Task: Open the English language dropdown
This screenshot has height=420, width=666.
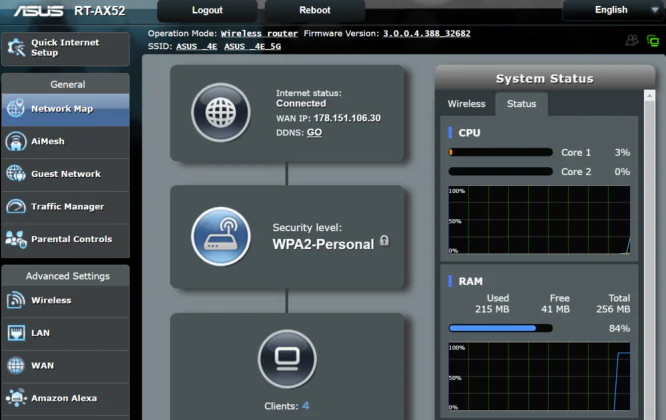Action: [614, 10]
